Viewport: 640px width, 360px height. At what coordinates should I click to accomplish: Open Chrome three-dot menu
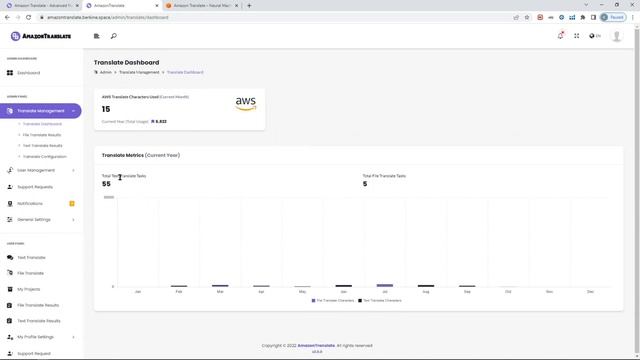pos(633,18)
